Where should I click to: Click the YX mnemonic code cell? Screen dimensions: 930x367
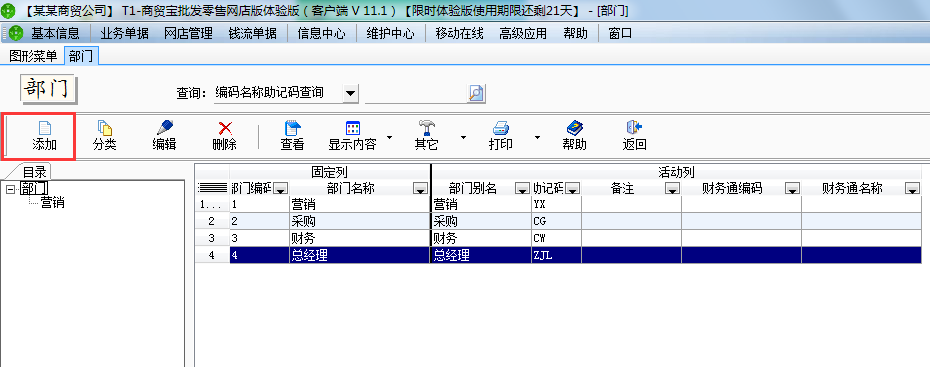coord(556,204)
